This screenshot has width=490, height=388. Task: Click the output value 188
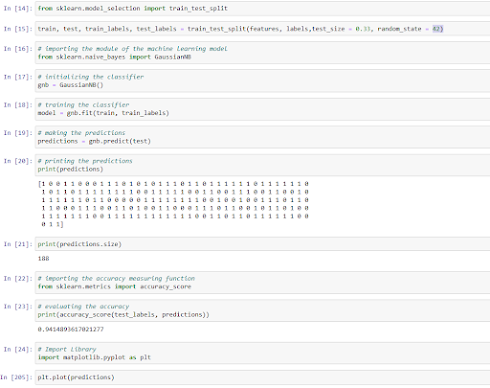[43, 259]
